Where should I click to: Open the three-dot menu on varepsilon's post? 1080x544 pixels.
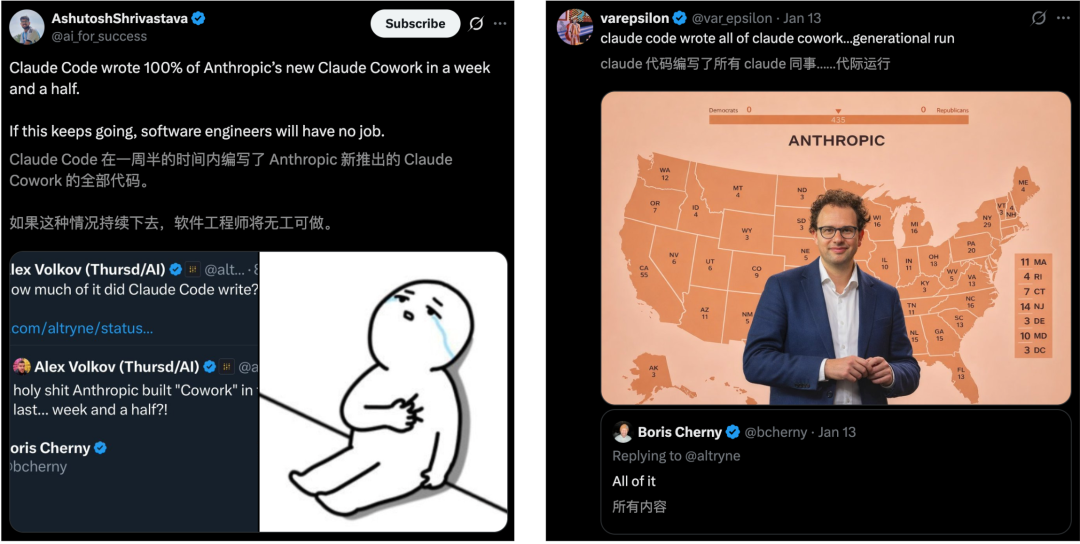tap(1063, 19)
